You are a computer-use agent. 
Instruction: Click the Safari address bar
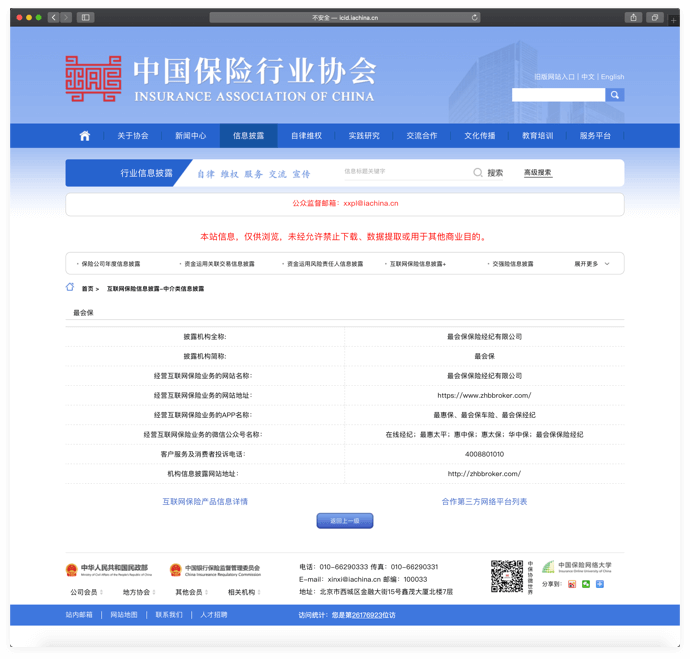point(345,18)
